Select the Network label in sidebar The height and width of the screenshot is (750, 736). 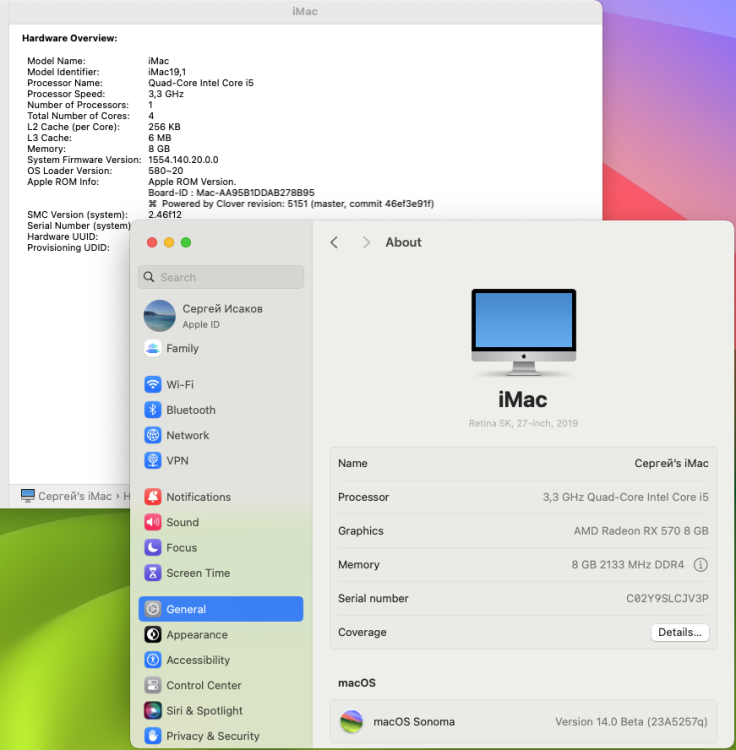click(187, 435)
